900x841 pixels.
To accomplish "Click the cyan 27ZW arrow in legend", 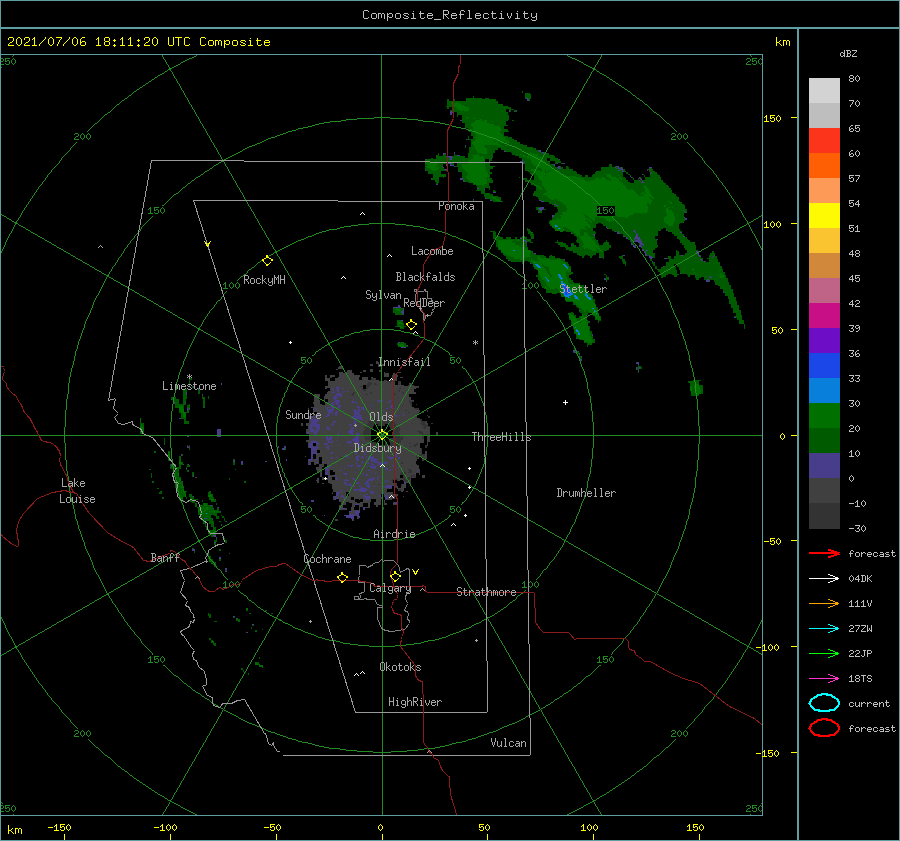I will pyautogui.click(x=824, y=629).
